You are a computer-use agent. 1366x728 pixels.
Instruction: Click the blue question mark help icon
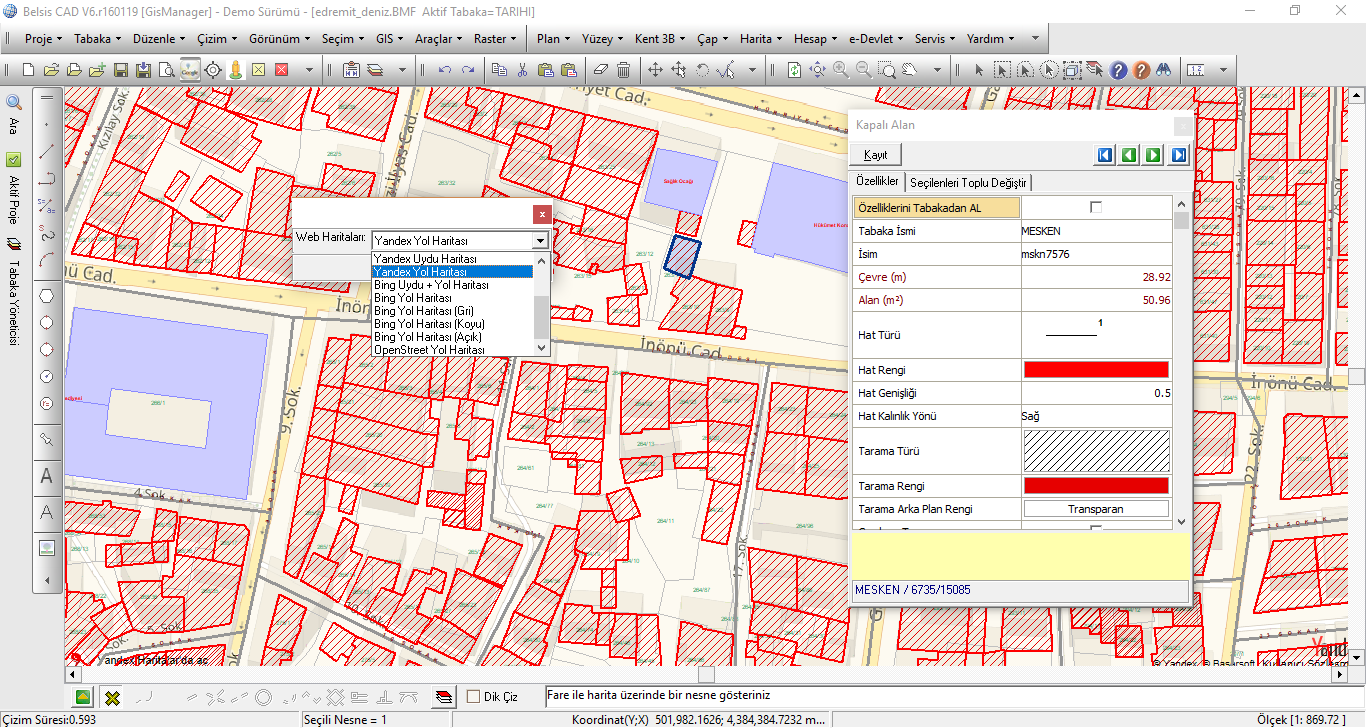click(x=1118, y=70)
